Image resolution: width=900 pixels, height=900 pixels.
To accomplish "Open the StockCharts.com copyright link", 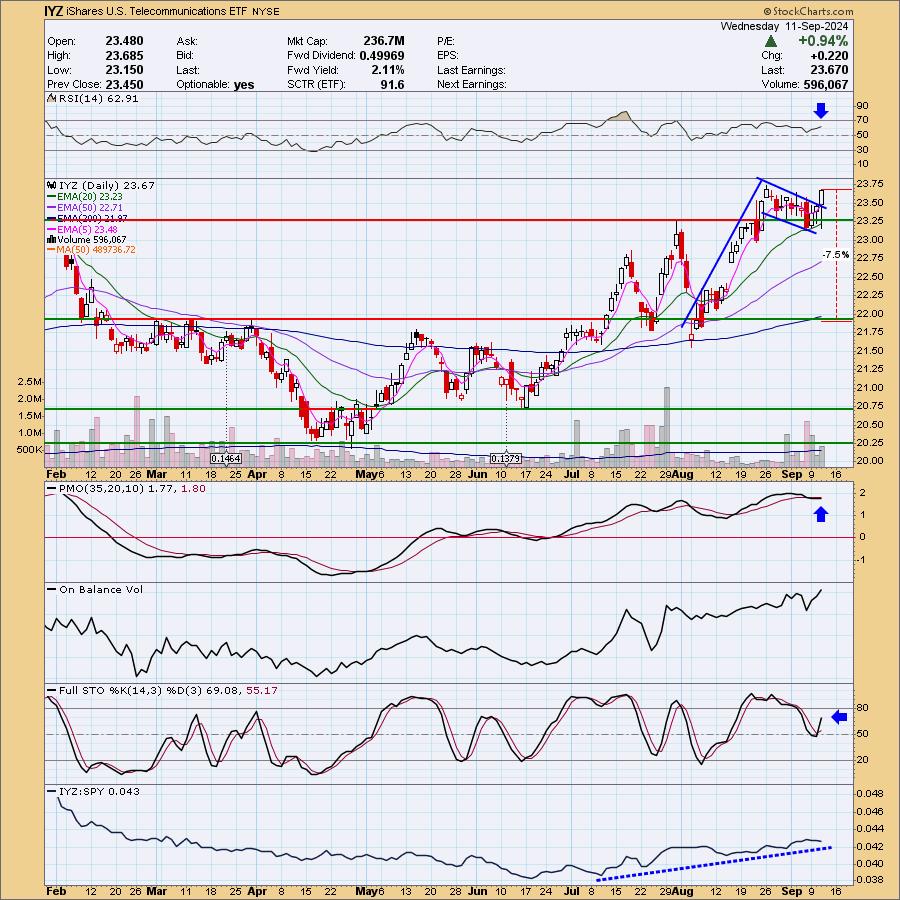I will (808, 11).
